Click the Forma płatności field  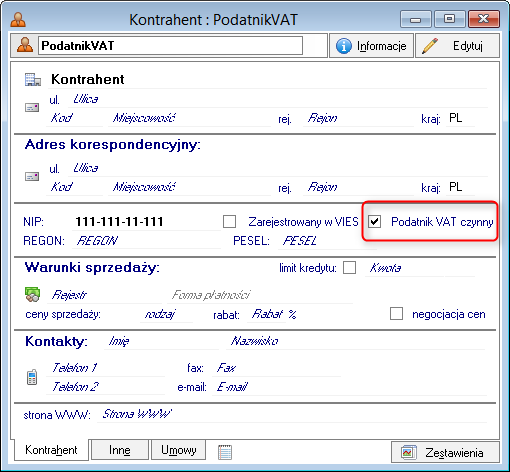[x=260, y=295]
